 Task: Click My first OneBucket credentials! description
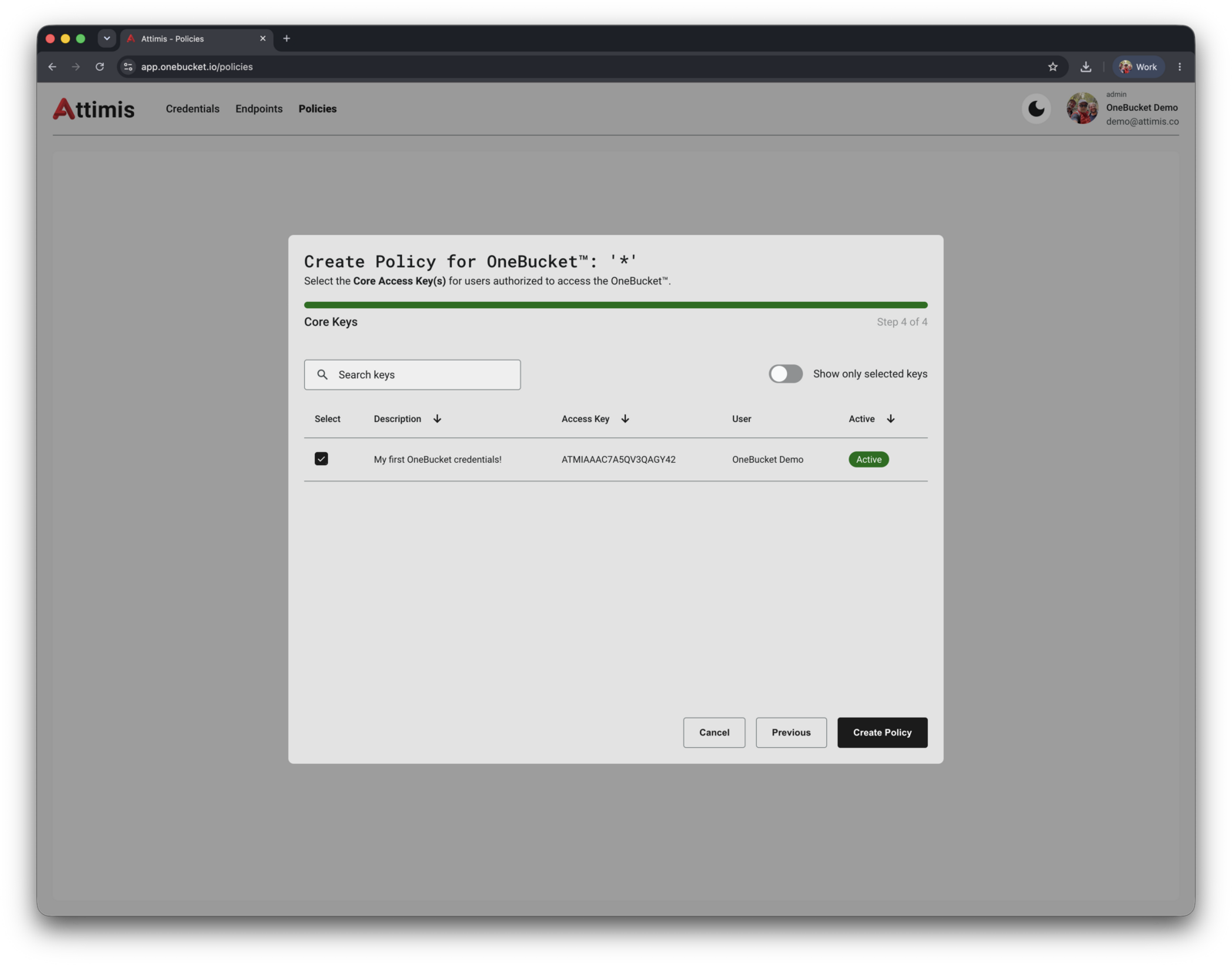[437, 460]
